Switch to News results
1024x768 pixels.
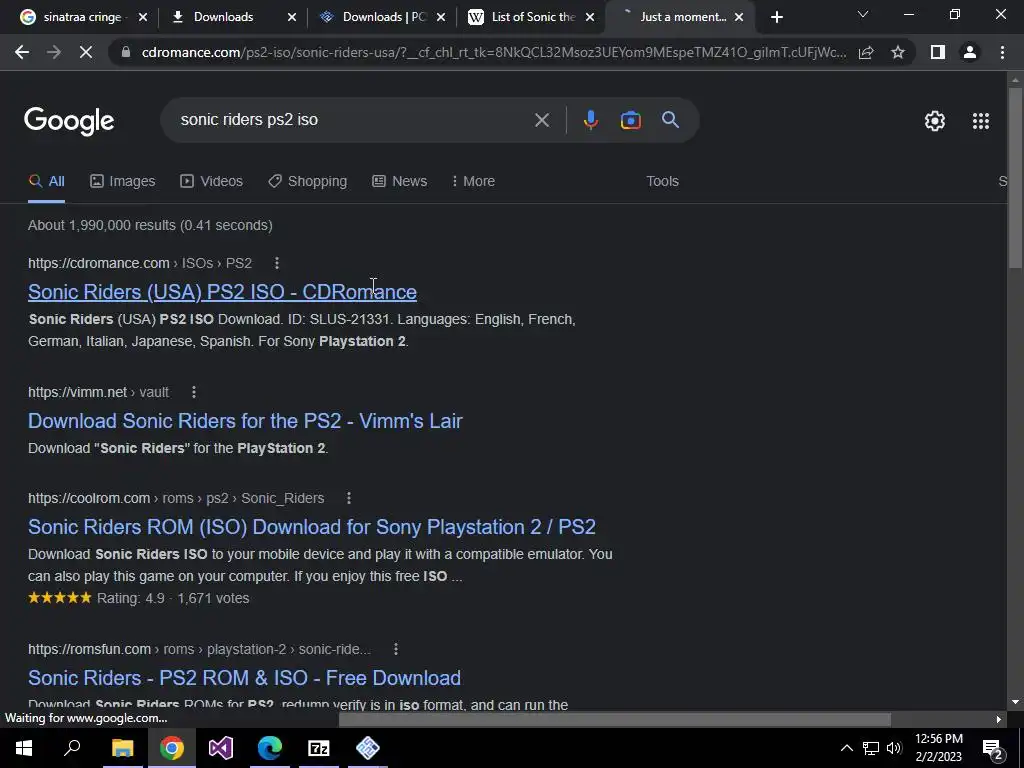pyautogui.click(x=400, y=182)
